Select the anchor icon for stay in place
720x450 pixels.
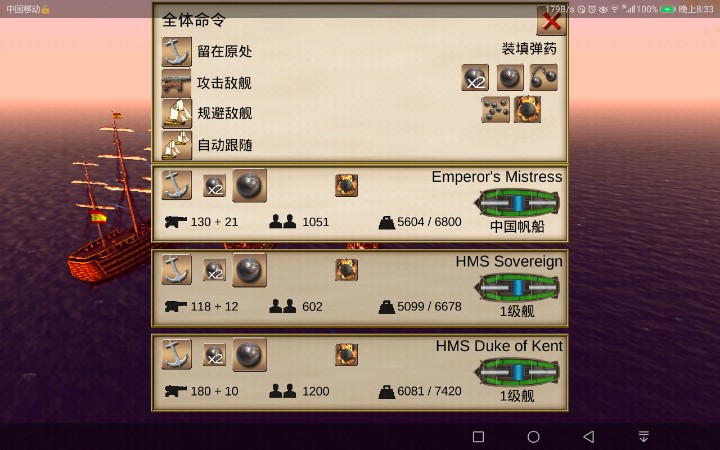[x=176, y=52]
